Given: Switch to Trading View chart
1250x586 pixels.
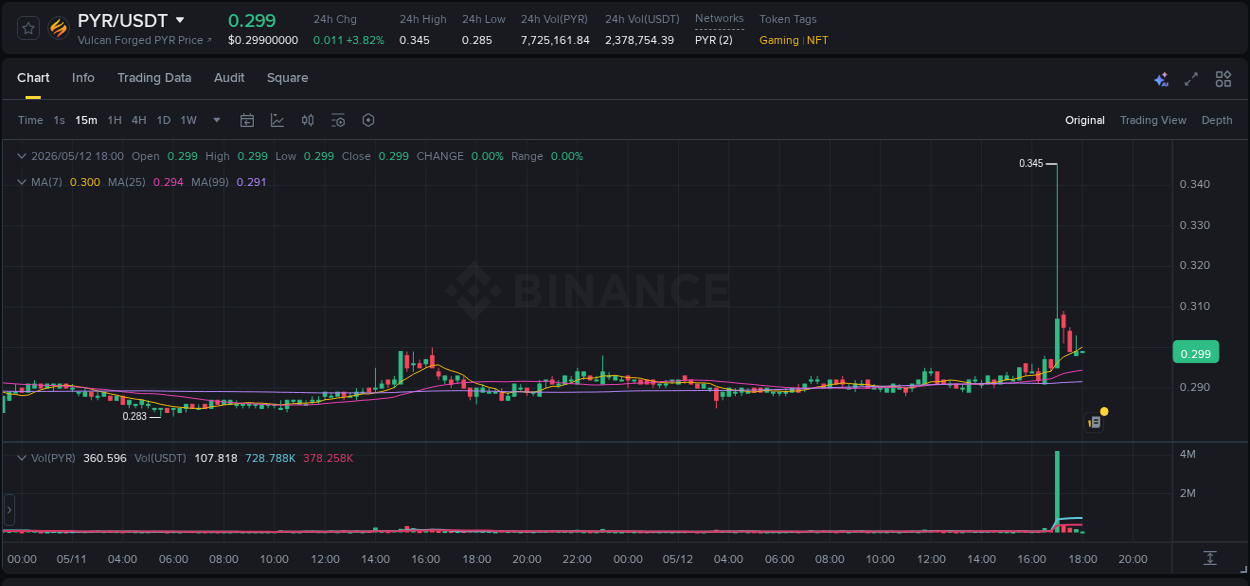Looking at the screenshot, I should (1153, 120).
